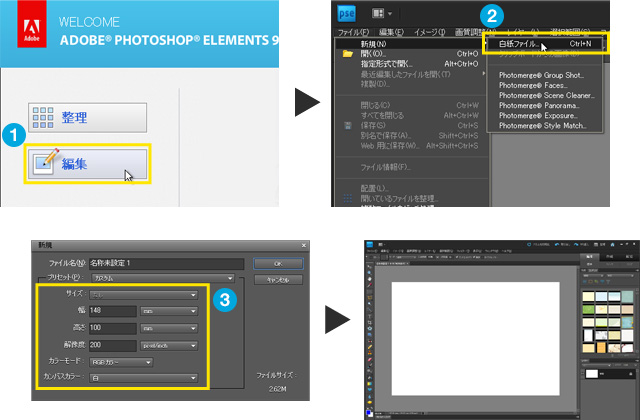Image resolution: width=640 pixels, height=420 pixels.
Task: Click the arrange documents layout icon beside pse
Action: tap(378, 13)
